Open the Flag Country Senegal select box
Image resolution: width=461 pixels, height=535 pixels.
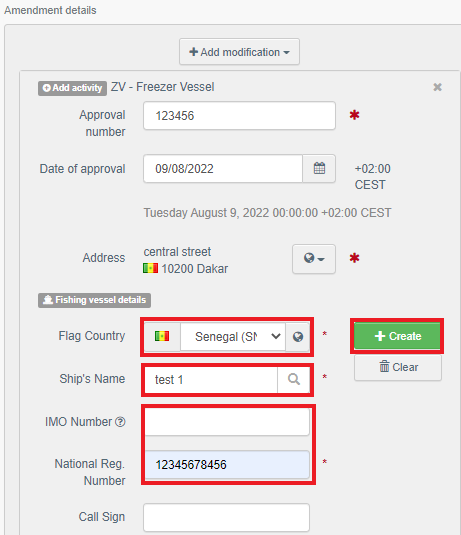233,337
